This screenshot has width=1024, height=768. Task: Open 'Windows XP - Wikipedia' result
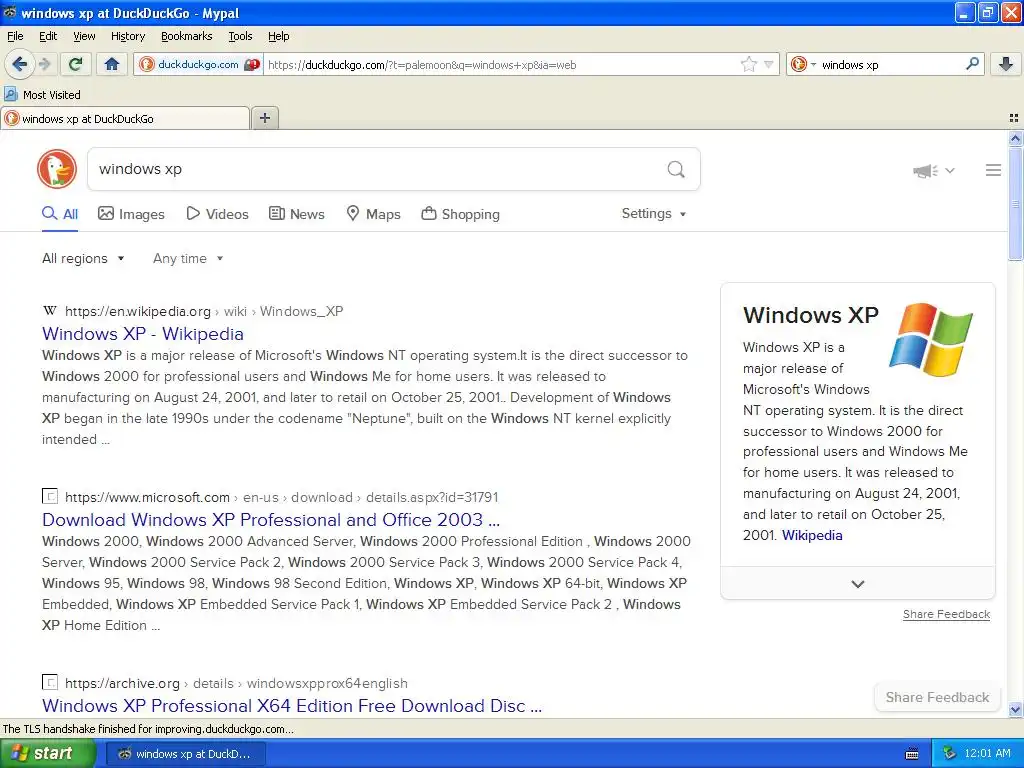pos(143,334)
